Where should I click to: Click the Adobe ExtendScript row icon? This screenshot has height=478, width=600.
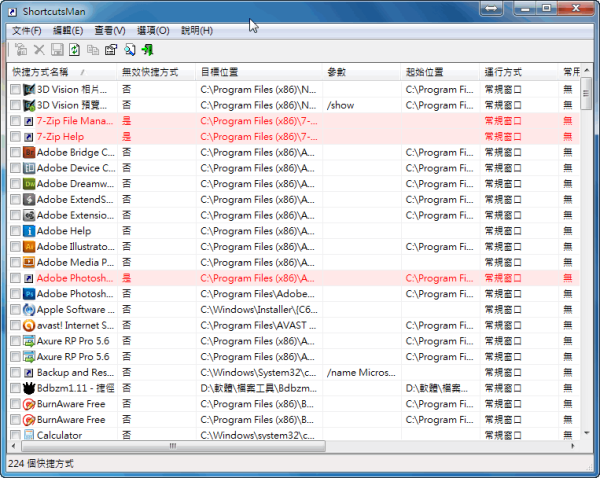pyautogui.click(x=29, y=199)
